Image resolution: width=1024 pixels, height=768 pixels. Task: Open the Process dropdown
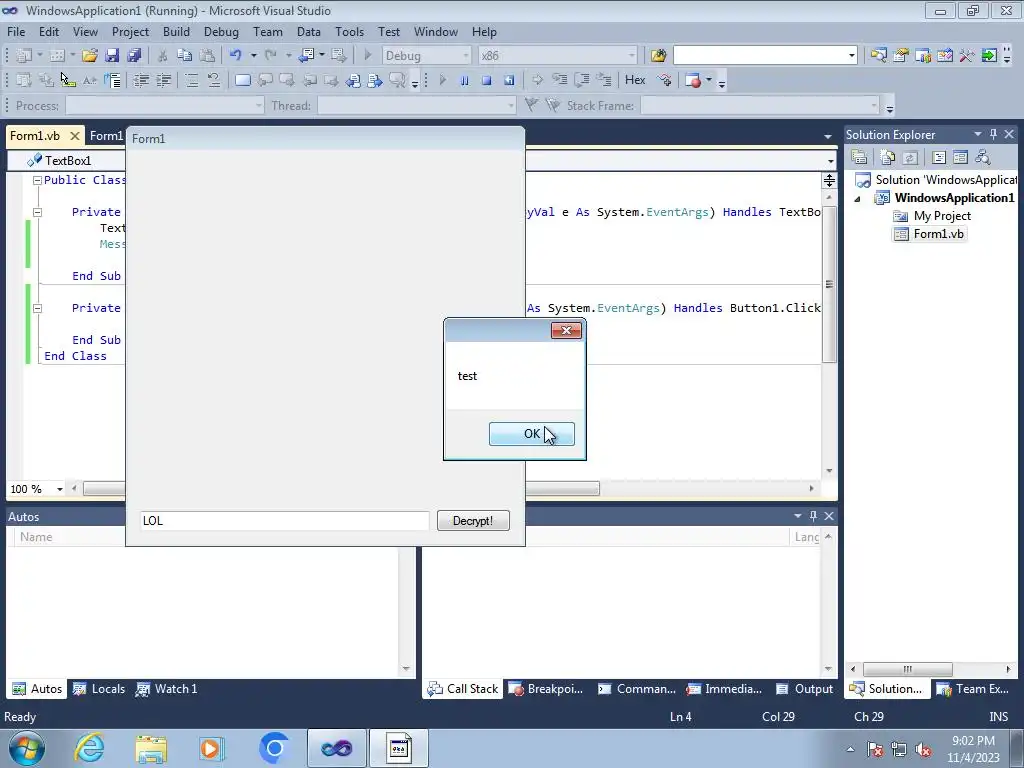(x=165, y=105)
